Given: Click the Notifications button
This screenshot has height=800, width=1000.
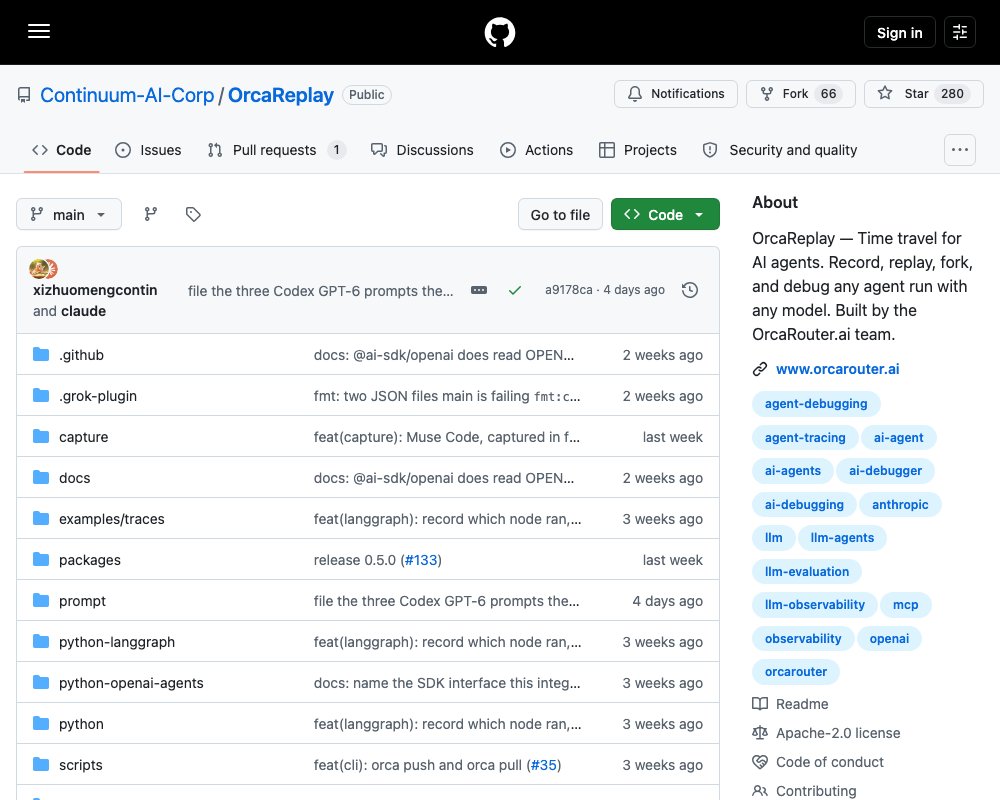Looking at the screenshot, I should click(x=676, y=94).
